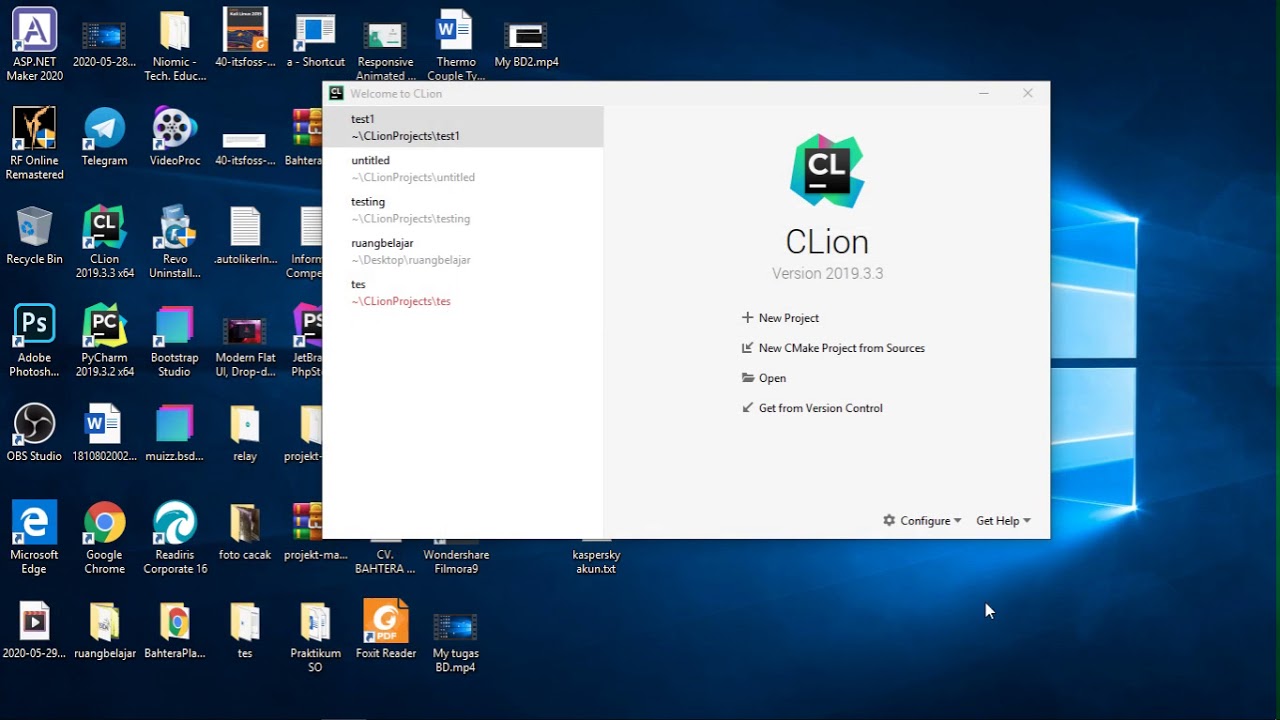This screenshot has height=720, width=1280.
Task: Select CLion 2019.3.3 x64 desktop shortcut
Action: (x=104, y=243)
